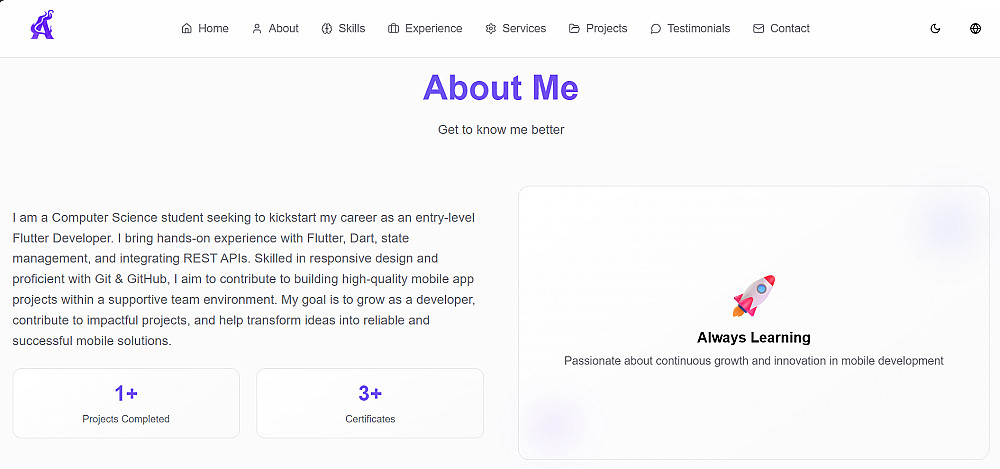The height and width of the screenshot is (469, 1000).
Task: Click the envelope icon beside Contact
Action: coord(758,29)
